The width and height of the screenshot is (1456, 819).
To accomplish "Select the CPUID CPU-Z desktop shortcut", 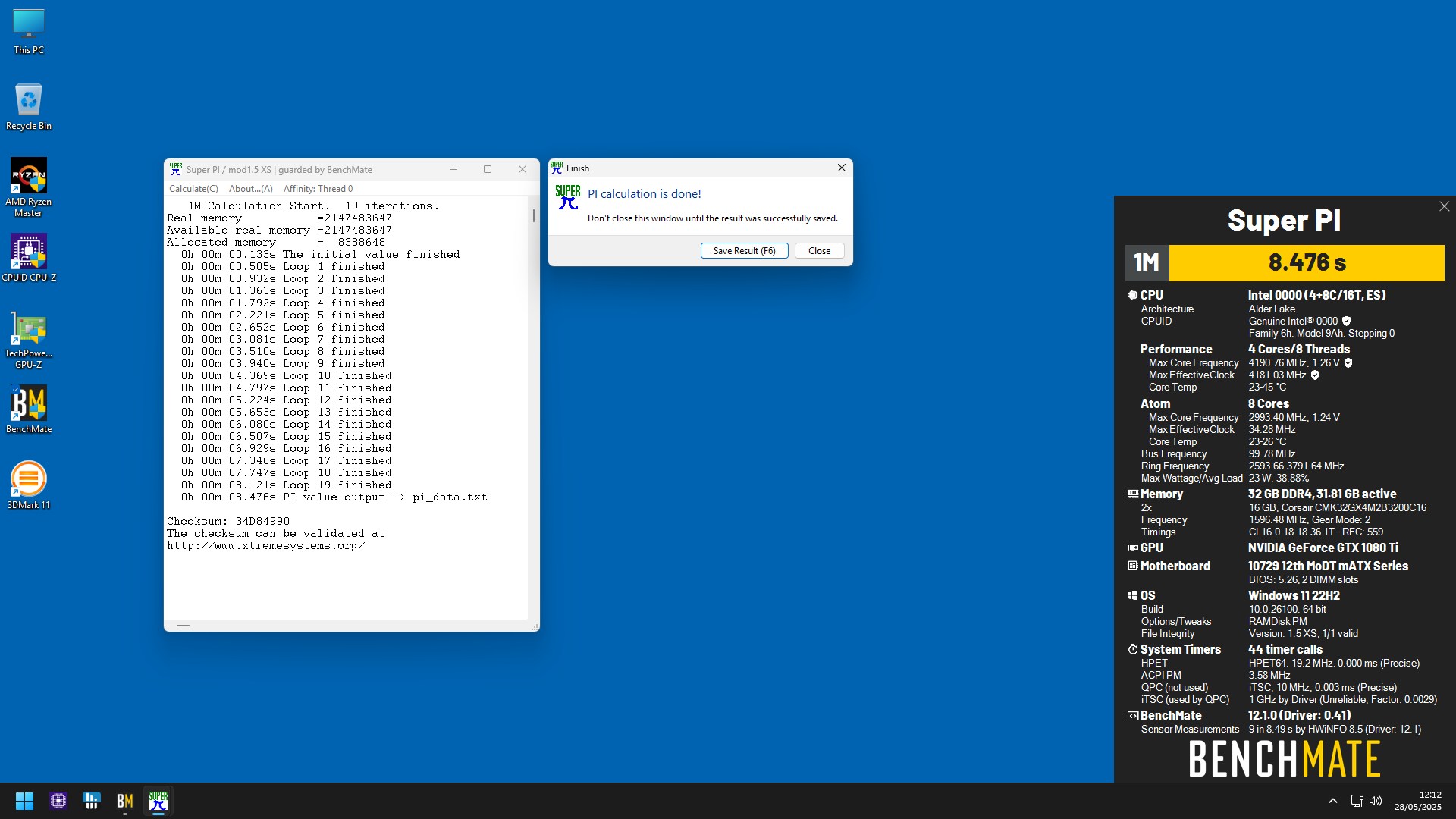I will pyautogui.click(x=29, y=258).
